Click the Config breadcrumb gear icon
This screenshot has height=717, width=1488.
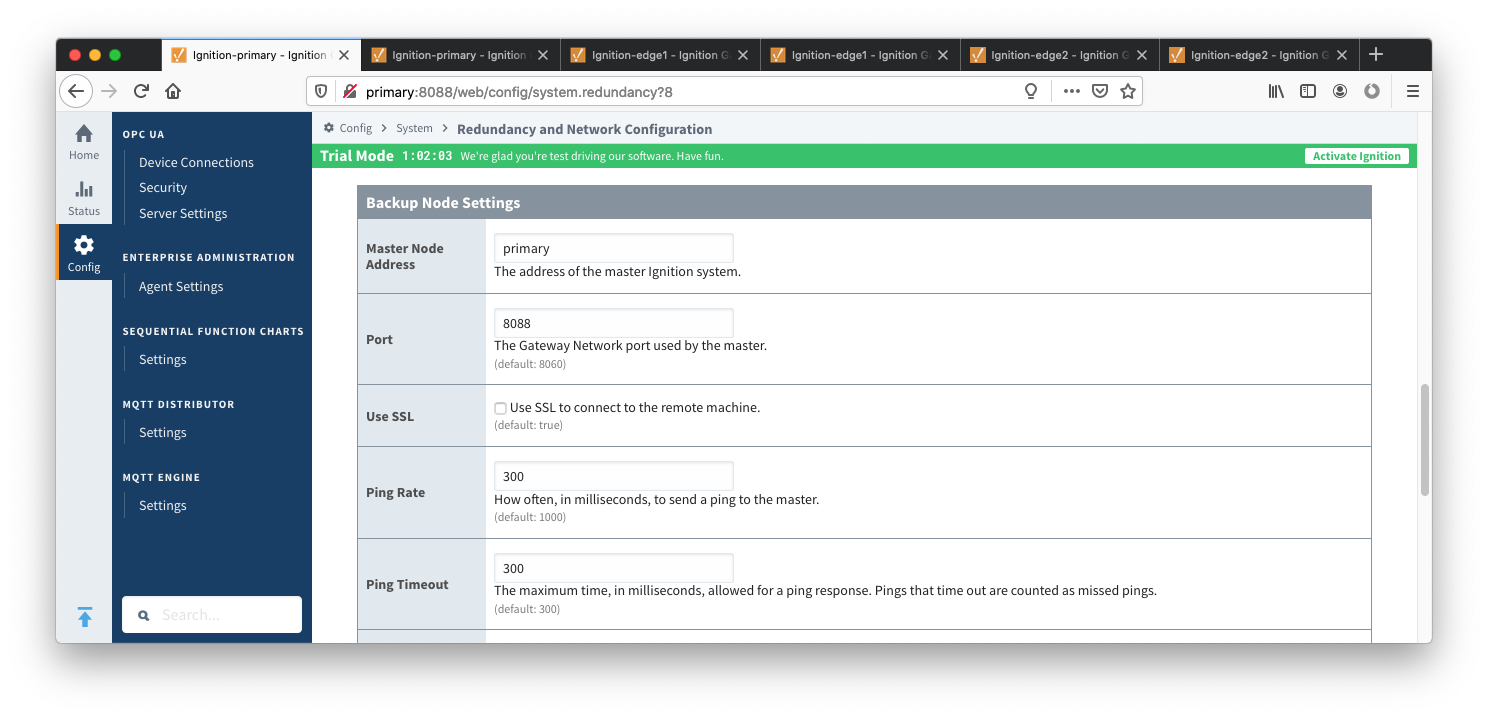pyautogui.click(x=329, y=129)
